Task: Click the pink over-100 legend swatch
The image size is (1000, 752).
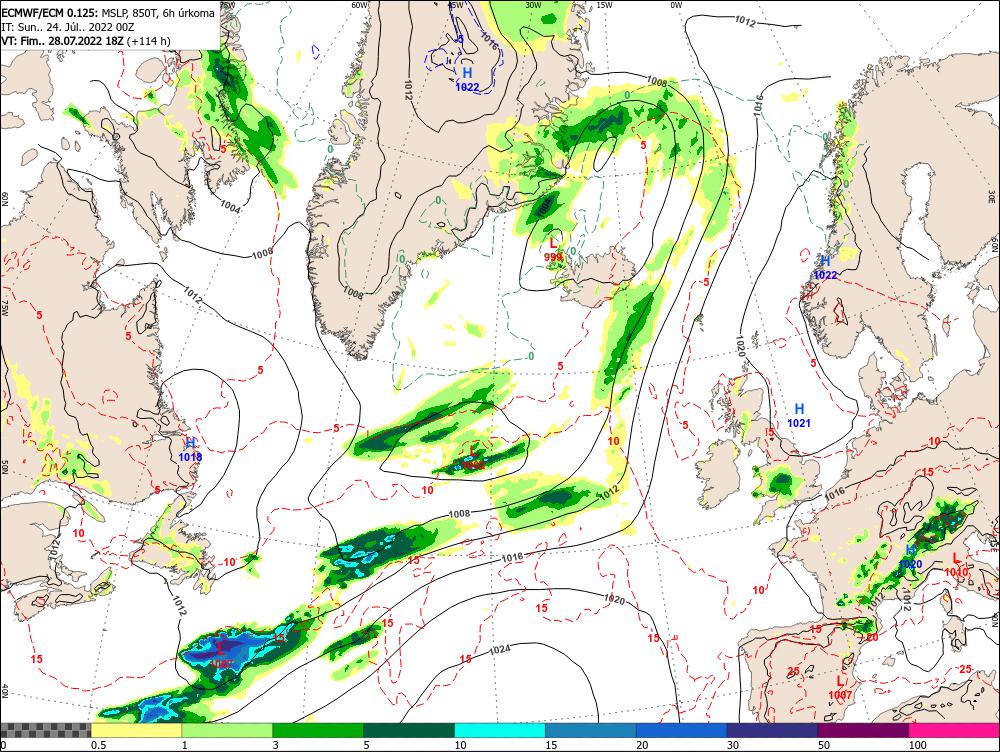Action: coord(954,730)
